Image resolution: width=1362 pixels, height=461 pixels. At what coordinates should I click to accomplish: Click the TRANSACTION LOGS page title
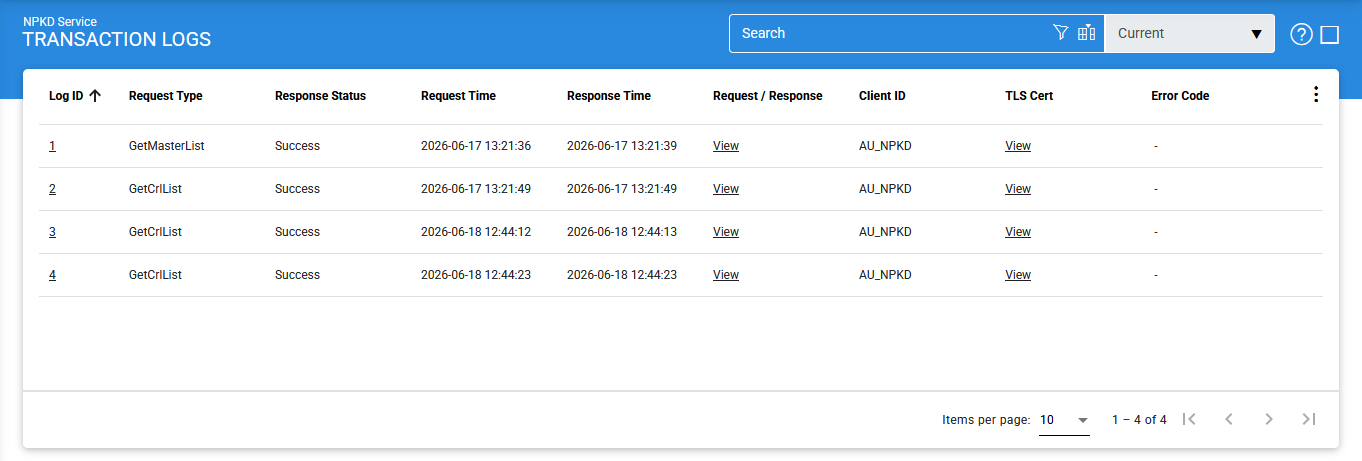point(117,40)
